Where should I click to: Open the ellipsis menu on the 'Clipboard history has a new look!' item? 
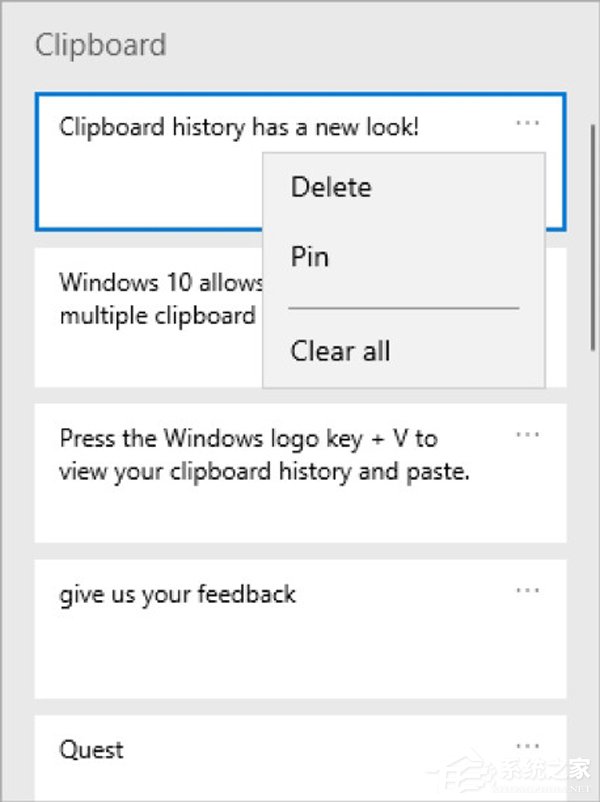pyautogui.click(x=528, y=123)
